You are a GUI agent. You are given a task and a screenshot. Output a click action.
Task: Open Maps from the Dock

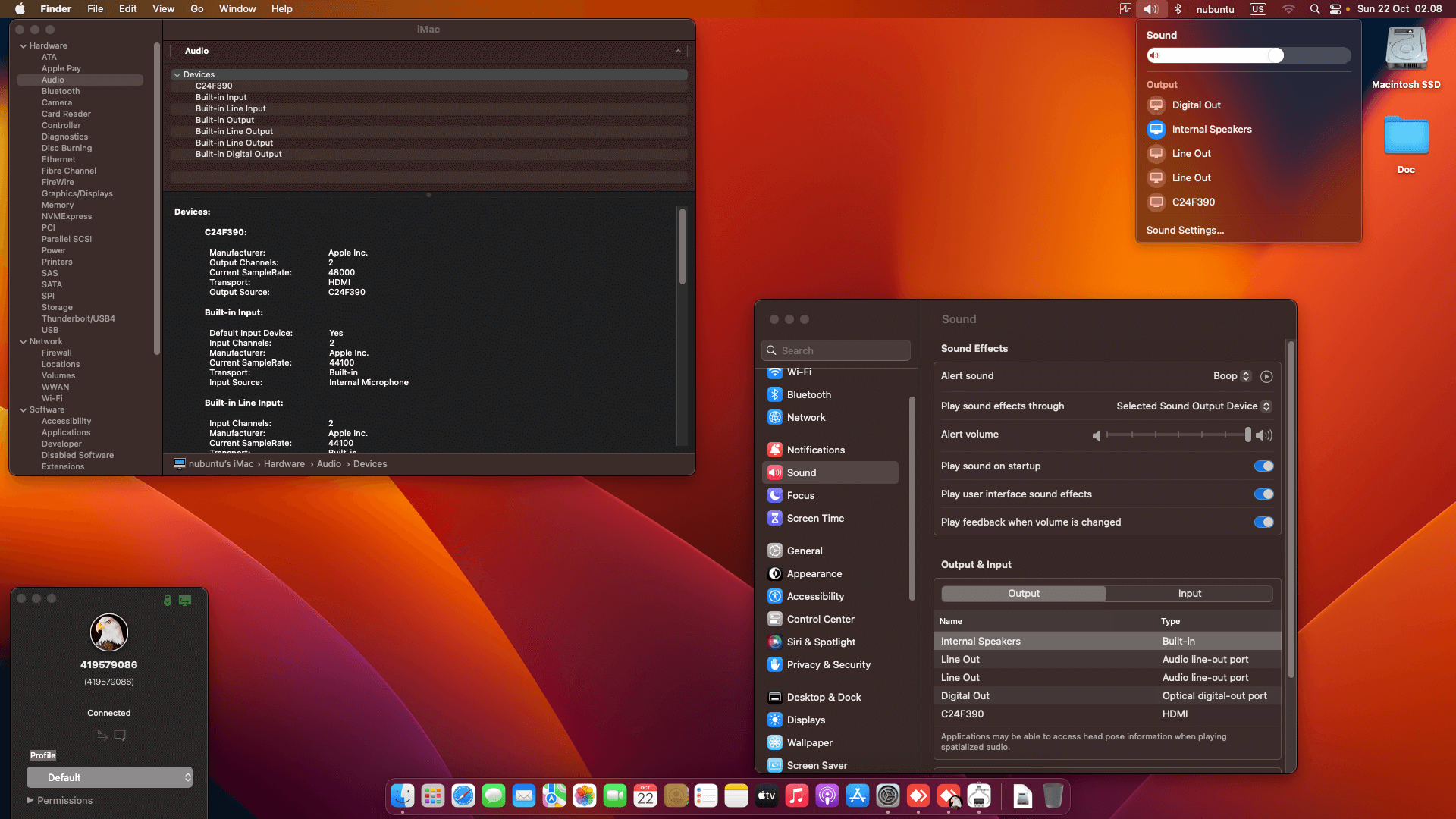[554, 795]
